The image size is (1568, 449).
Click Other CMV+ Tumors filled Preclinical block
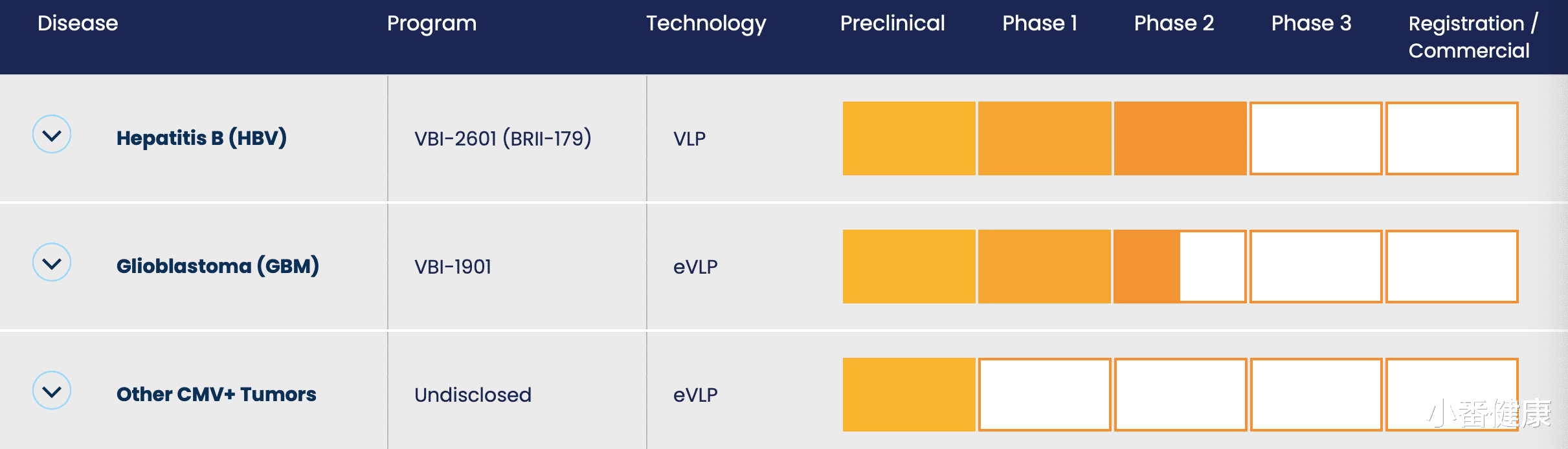point(909,395)
